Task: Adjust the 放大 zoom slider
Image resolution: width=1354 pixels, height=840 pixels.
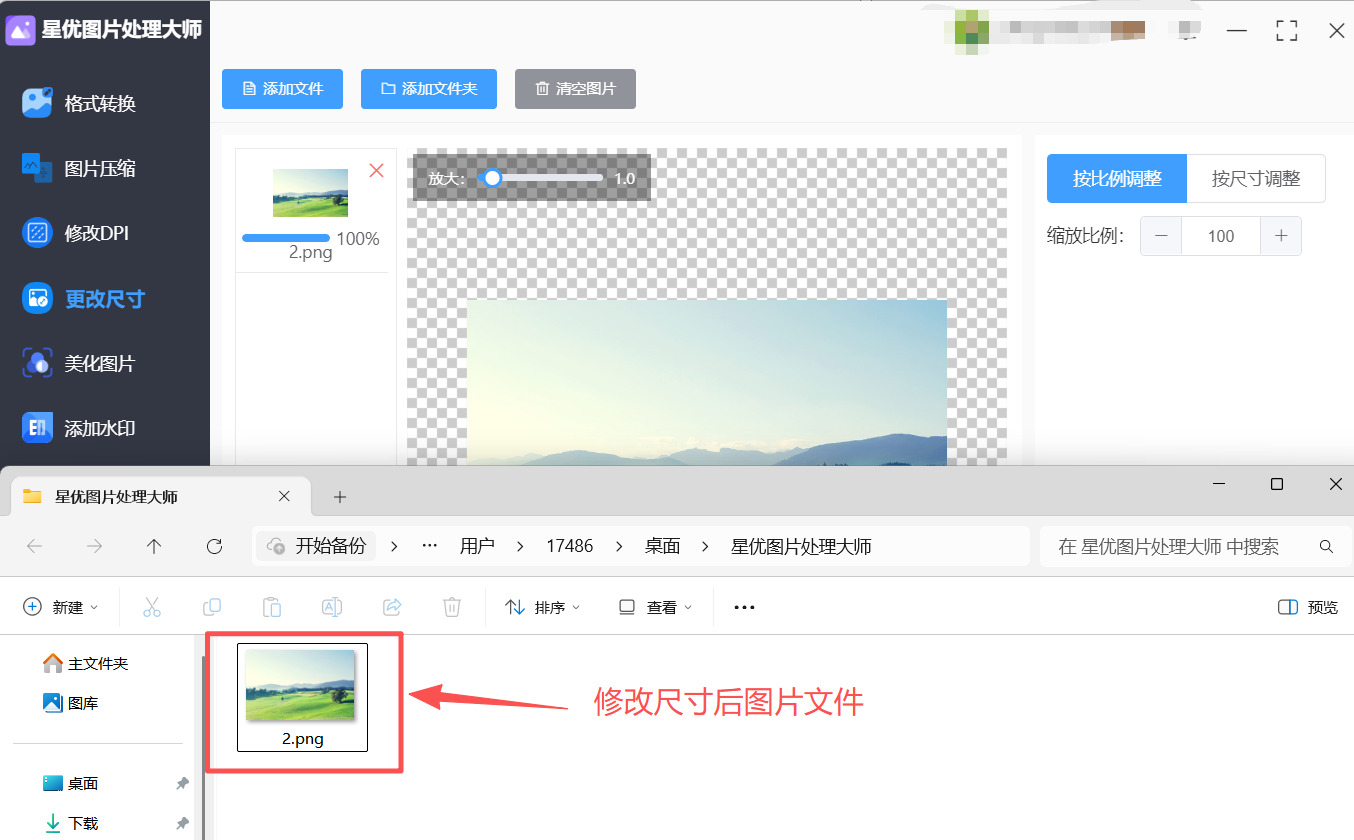Action: click(492, 177)
